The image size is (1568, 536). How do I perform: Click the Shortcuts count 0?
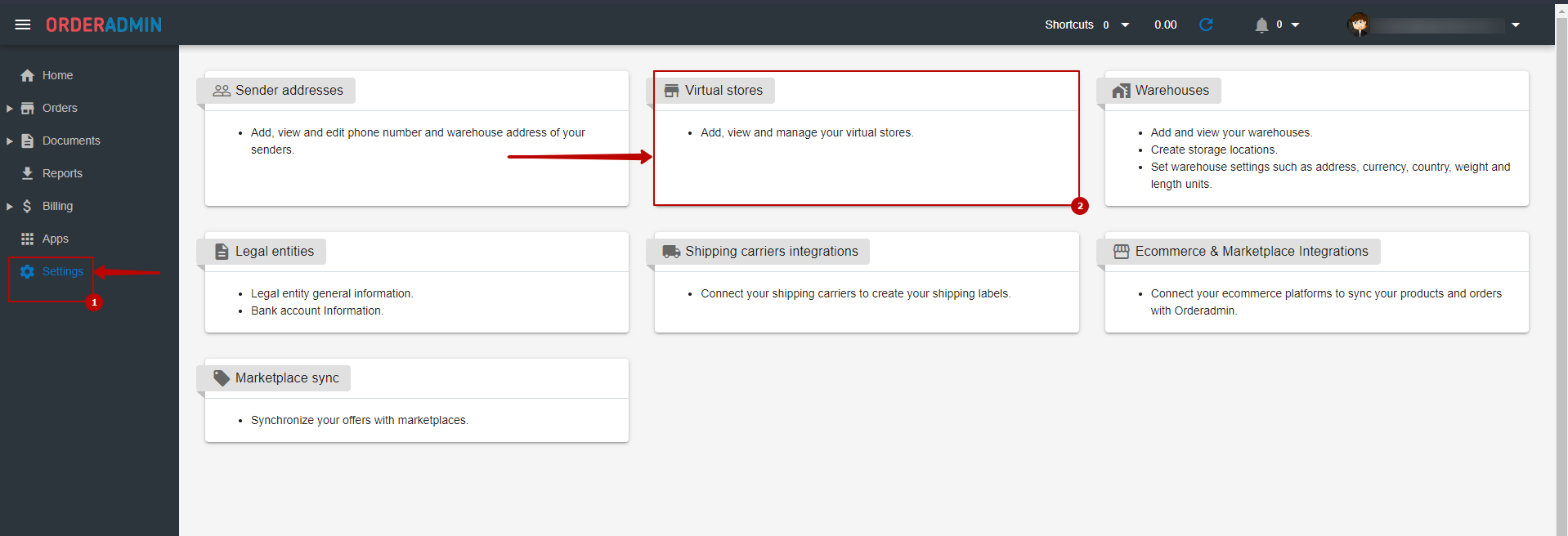[x=1106, y=25]
